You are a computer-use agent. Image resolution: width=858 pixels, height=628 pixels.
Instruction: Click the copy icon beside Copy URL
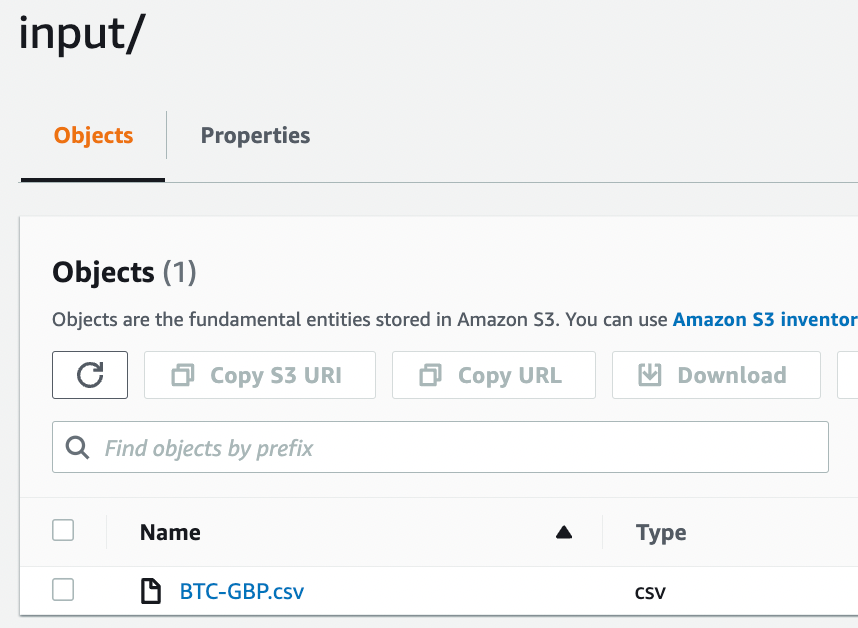tap(431, 375)
